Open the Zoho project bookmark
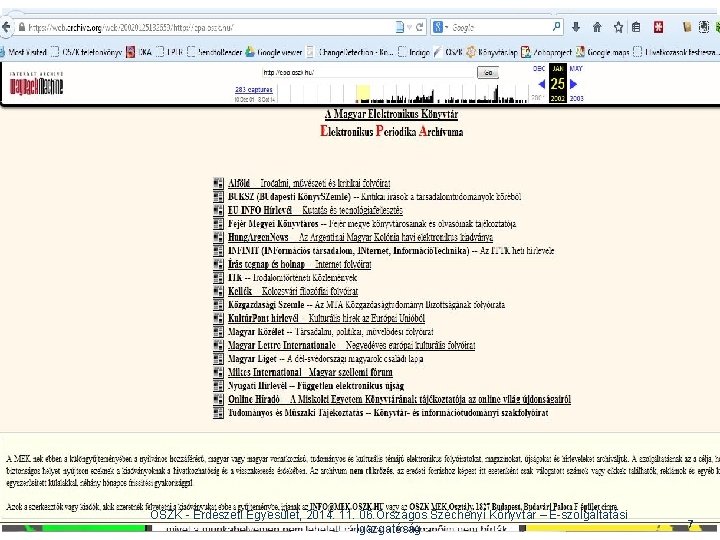Image resolution: width=720 pixels, height=540 pixels. pos(546,52)
